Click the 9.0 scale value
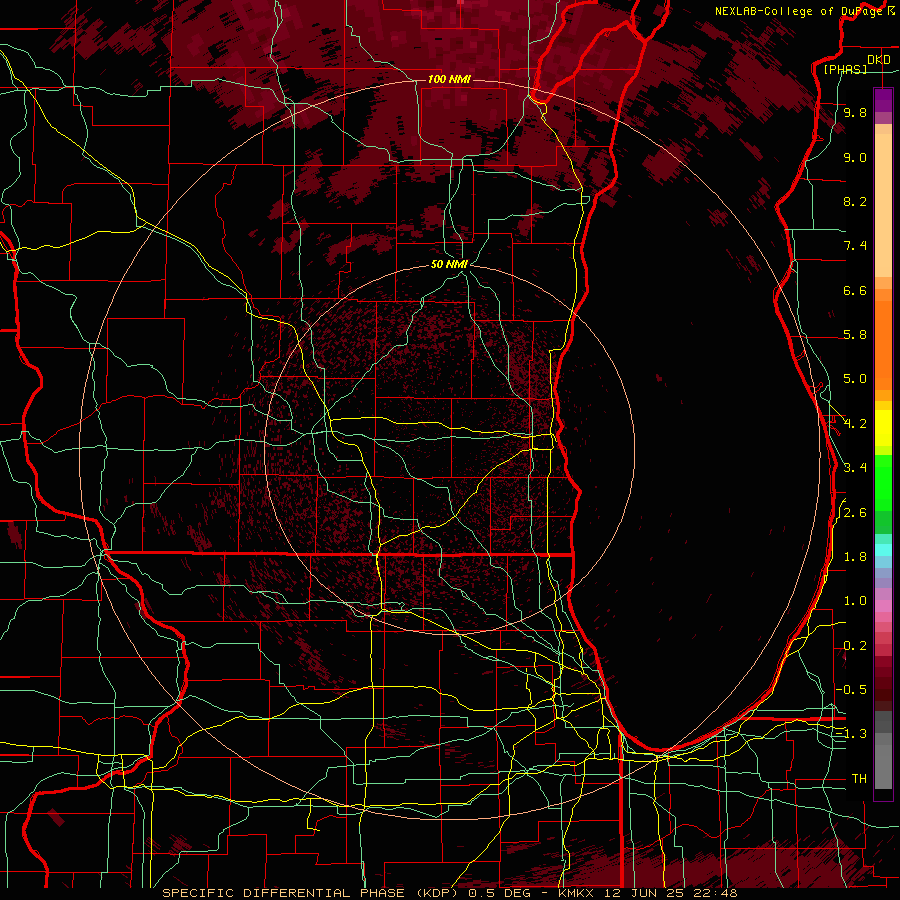Image resolution: width=900 pixels, height=900 pixels. pos(855,157)
